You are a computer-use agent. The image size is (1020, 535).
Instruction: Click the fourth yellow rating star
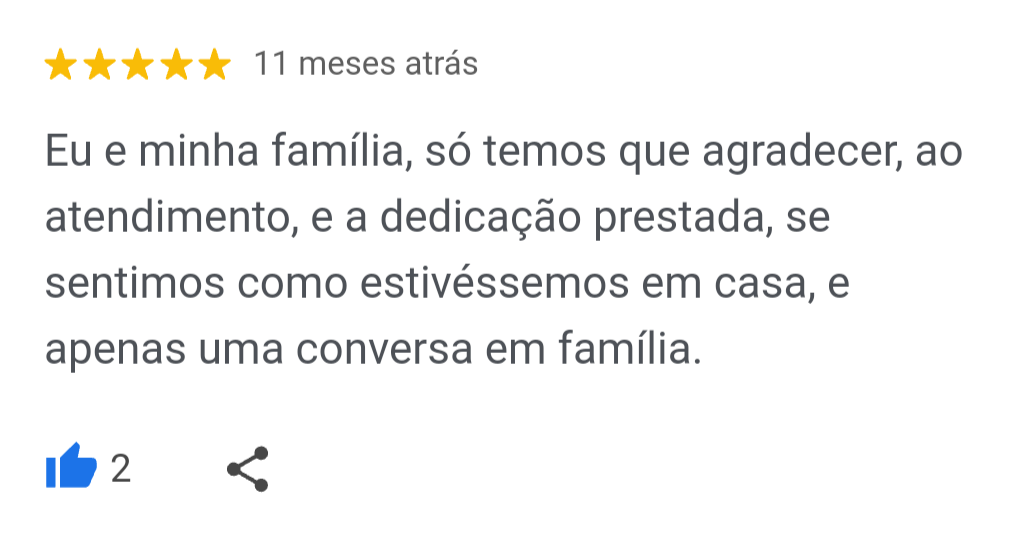point(176,66)
